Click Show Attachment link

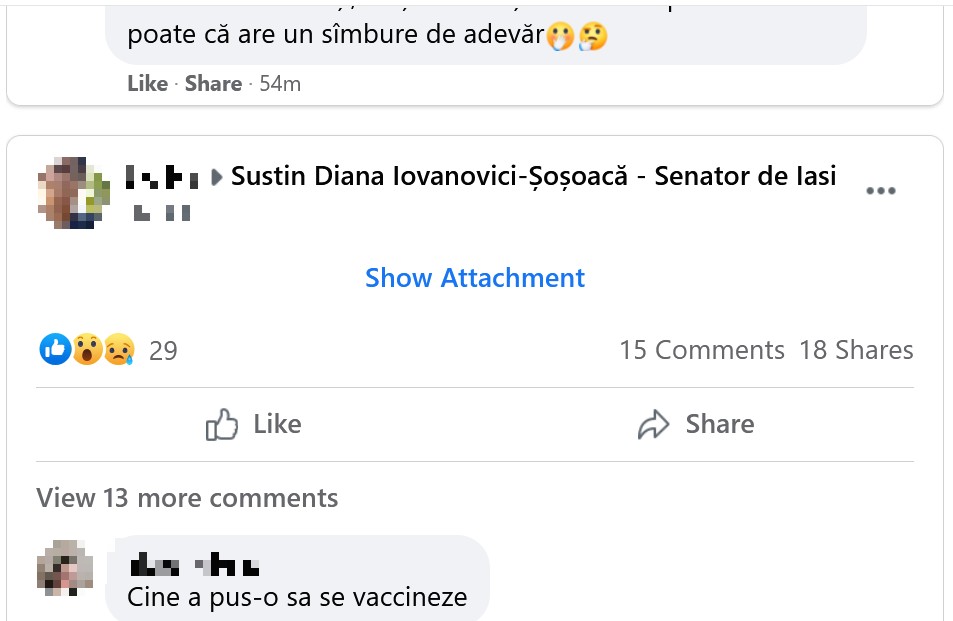pyautogui.click(x=475, y=278)
